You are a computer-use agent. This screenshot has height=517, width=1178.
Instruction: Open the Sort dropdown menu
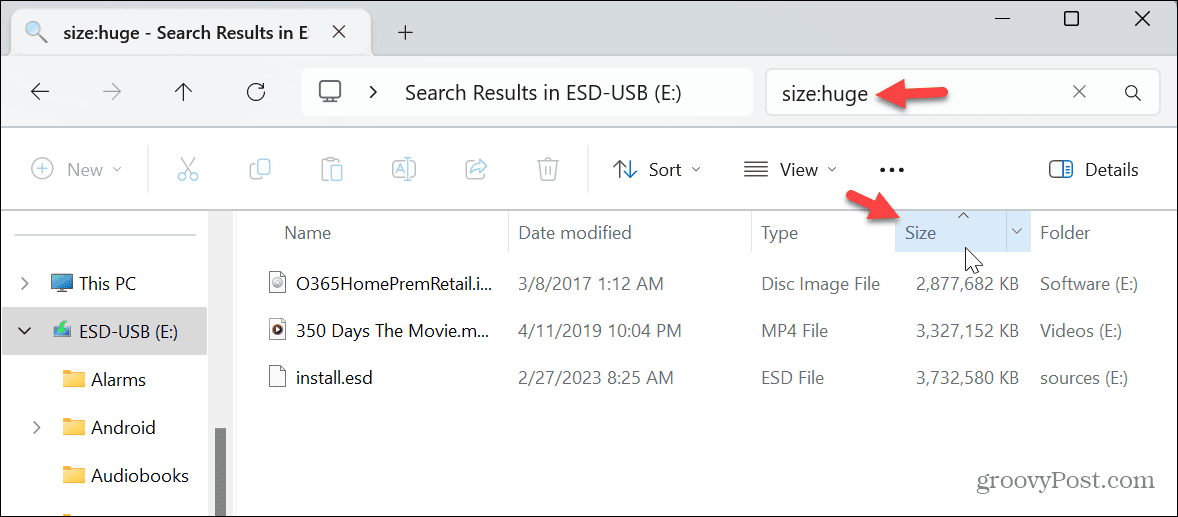(x=656, y=170)
